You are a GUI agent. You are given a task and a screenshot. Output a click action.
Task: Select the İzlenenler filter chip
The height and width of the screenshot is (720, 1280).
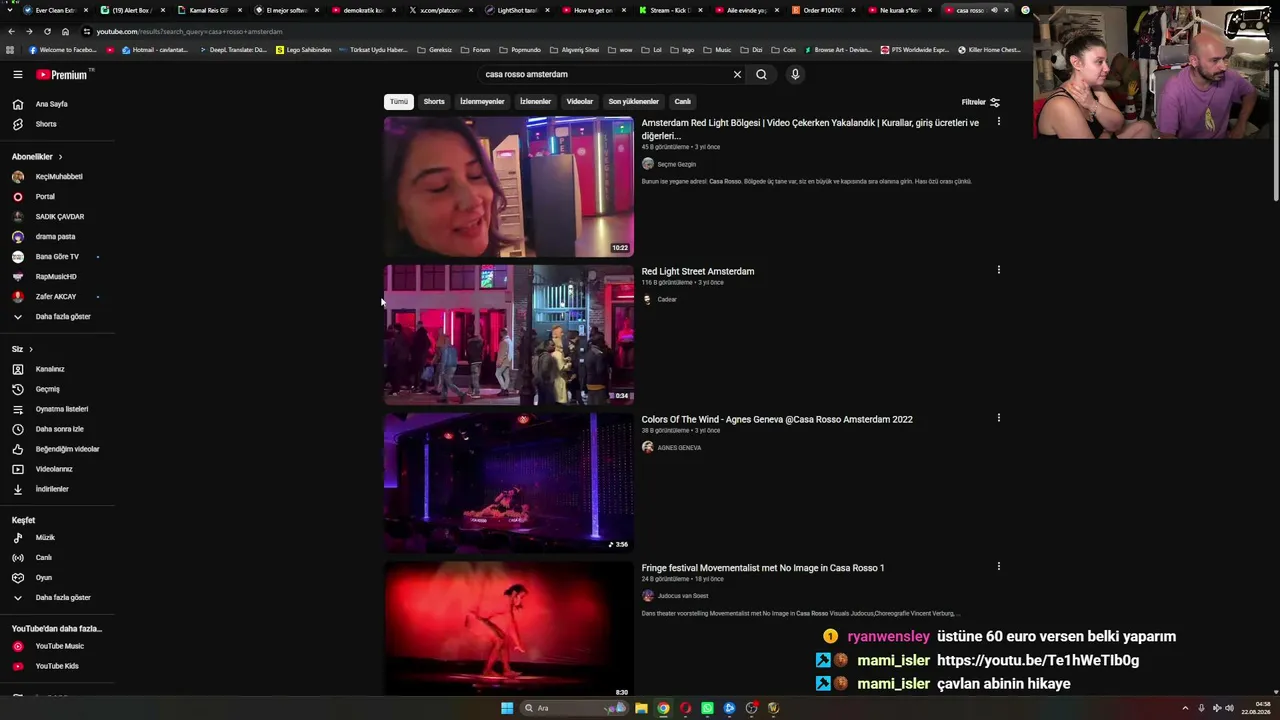click(535, 102)
